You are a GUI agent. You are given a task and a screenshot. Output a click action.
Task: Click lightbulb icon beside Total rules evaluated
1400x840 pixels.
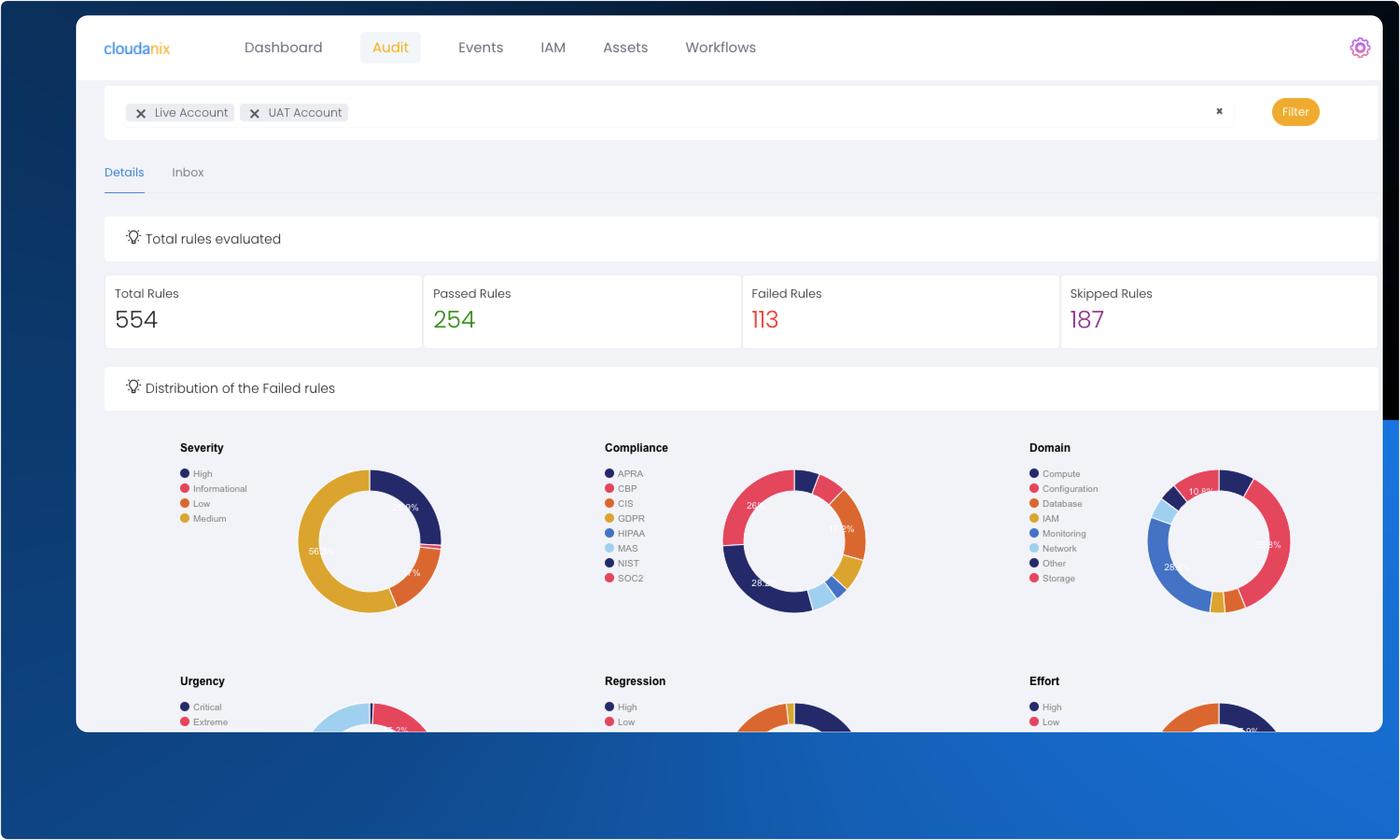coord(133,237)
